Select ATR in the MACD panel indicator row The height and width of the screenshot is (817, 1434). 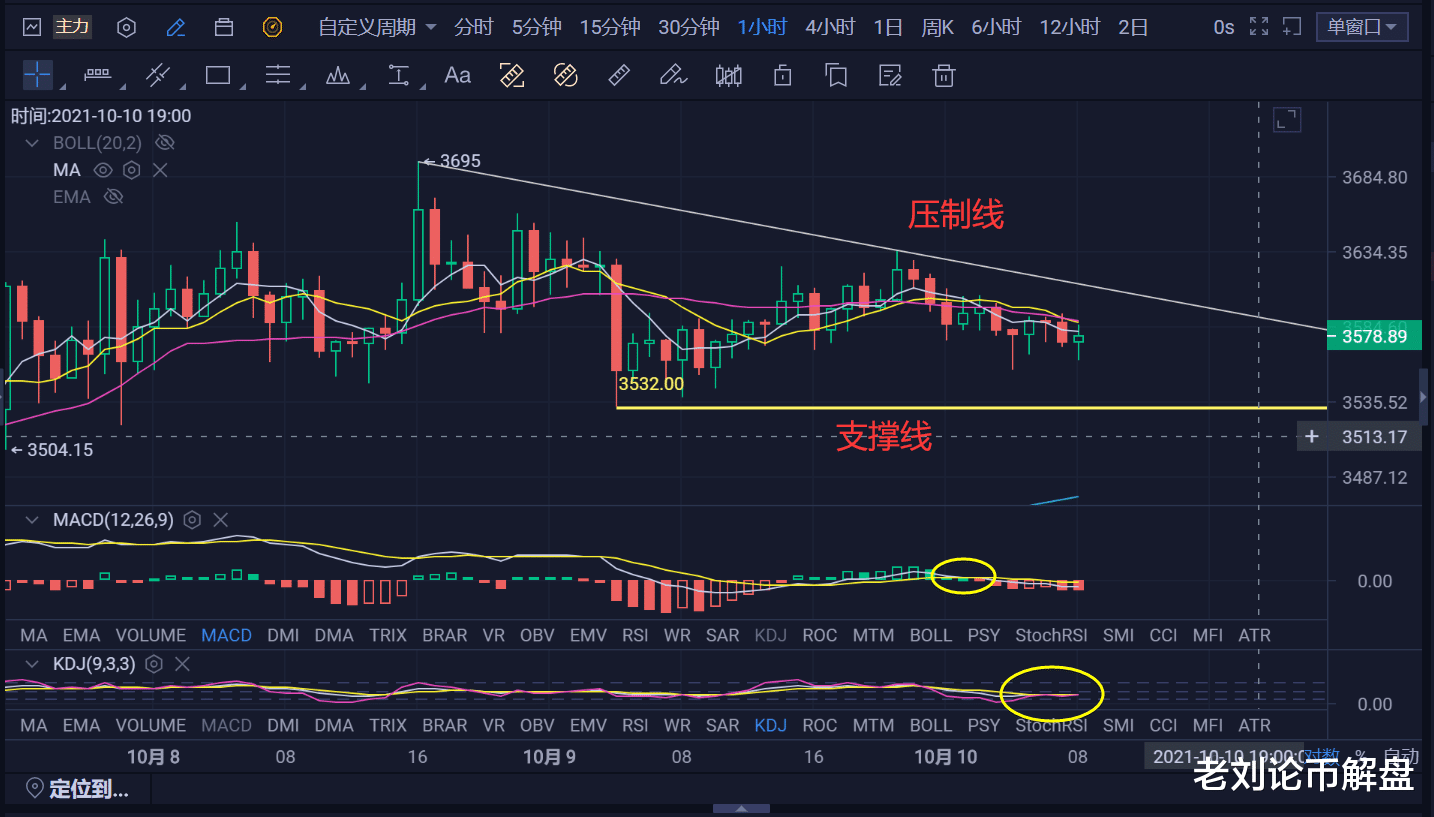(1254, 635)
